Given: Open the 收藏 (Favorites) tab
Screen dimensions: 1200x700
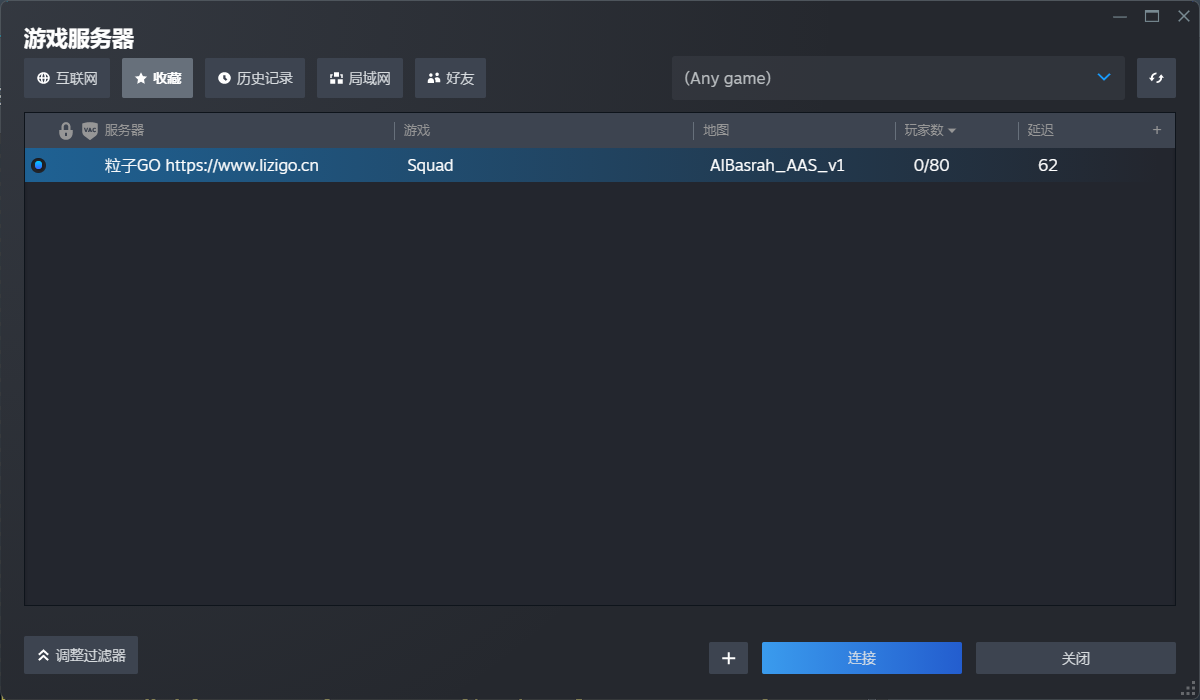Looking at the screenshot, I should click(157, 78).
